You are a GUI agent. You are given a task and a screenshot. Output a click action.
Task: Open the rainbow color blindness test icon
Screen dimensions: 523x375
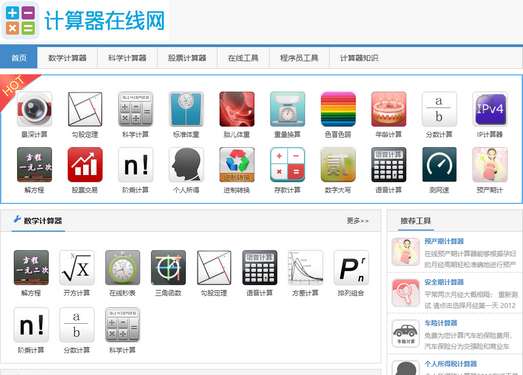click(x=338, y=109)
